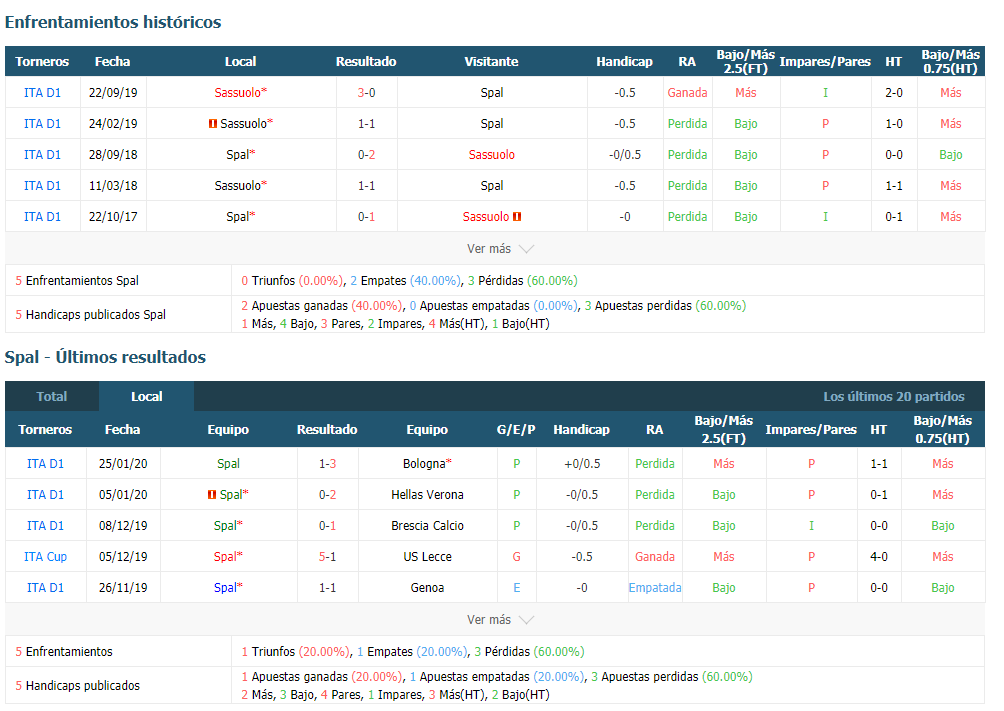Click visiting team Sassuolo in 28/09/18 row
This screenshot has height=711, width=1004.
tap(491, 154)
